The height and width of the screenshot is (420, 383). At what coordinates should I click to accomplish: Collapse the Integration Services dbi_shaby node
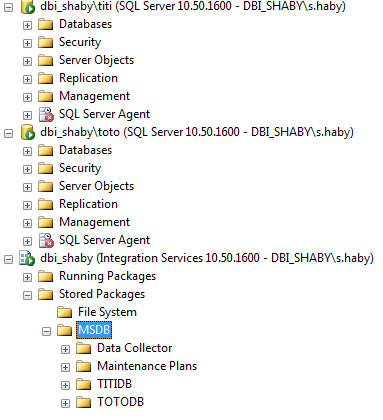point(8,260)
